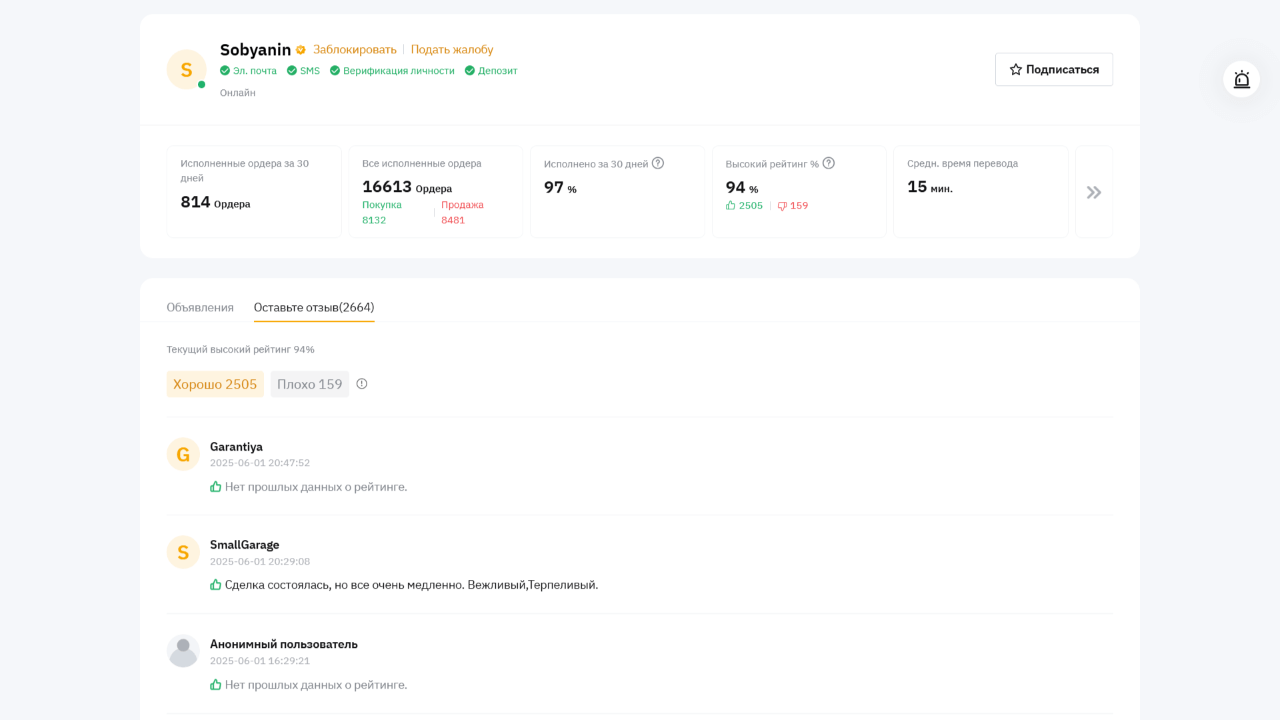Click the verified badge next to Sobyanin

pos(300,50)
